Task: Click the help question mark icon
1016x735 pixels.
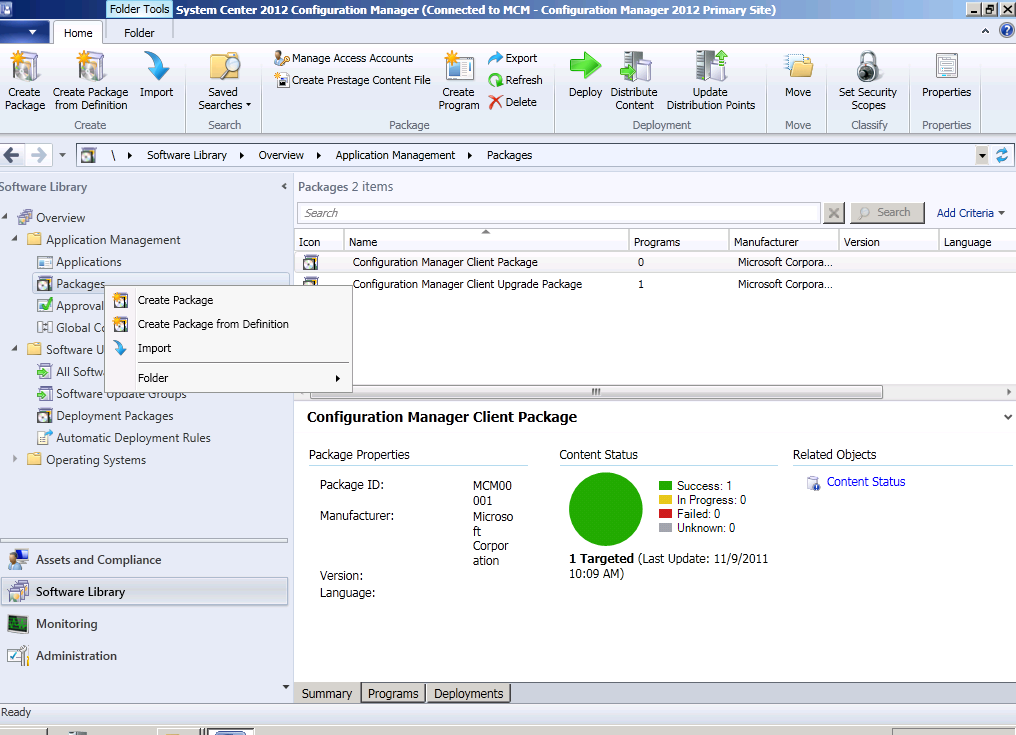Action: (x=1006, y=30)
